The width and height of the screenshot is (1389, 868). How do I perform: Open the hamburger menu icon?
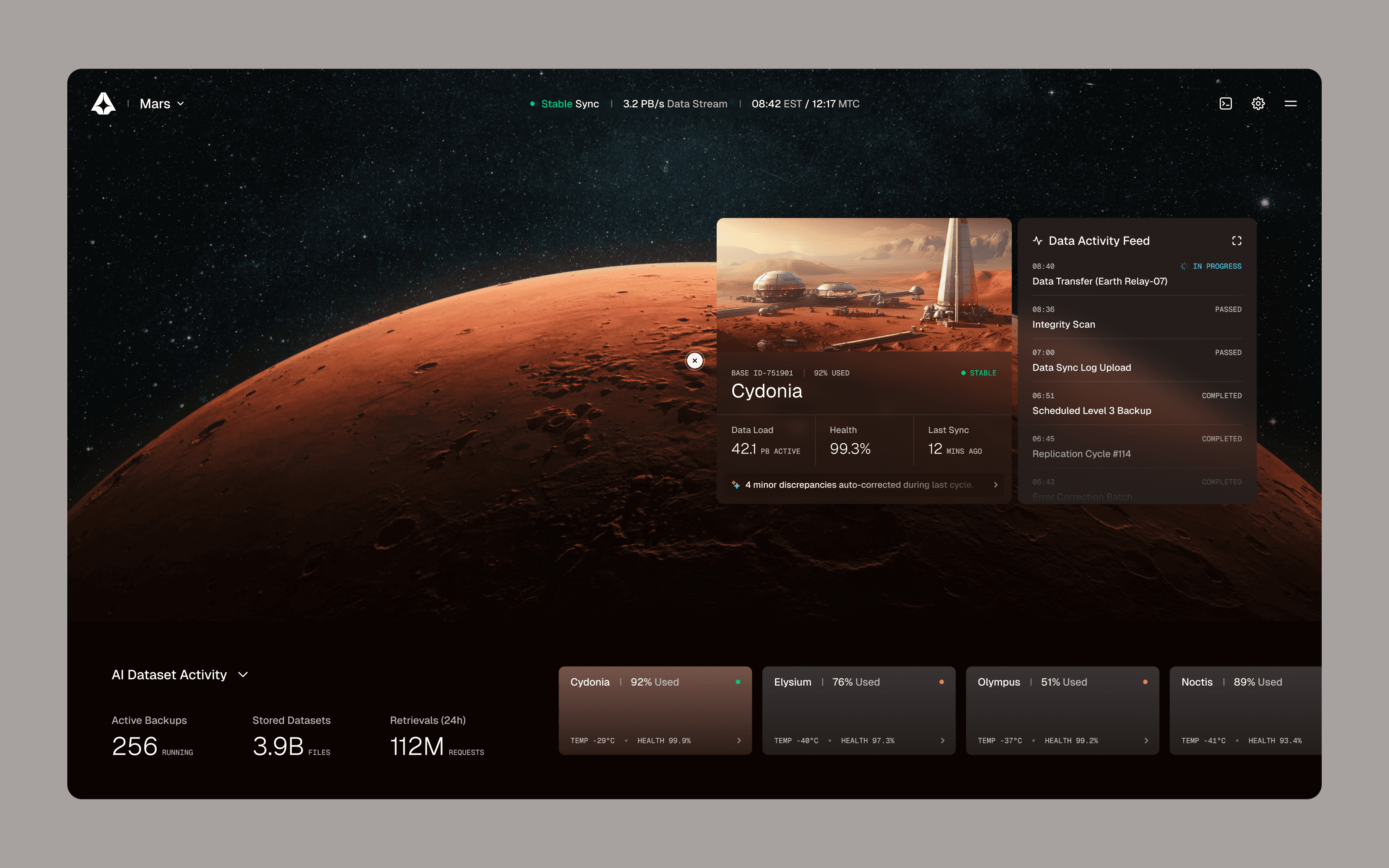(x=1290, y=104)
